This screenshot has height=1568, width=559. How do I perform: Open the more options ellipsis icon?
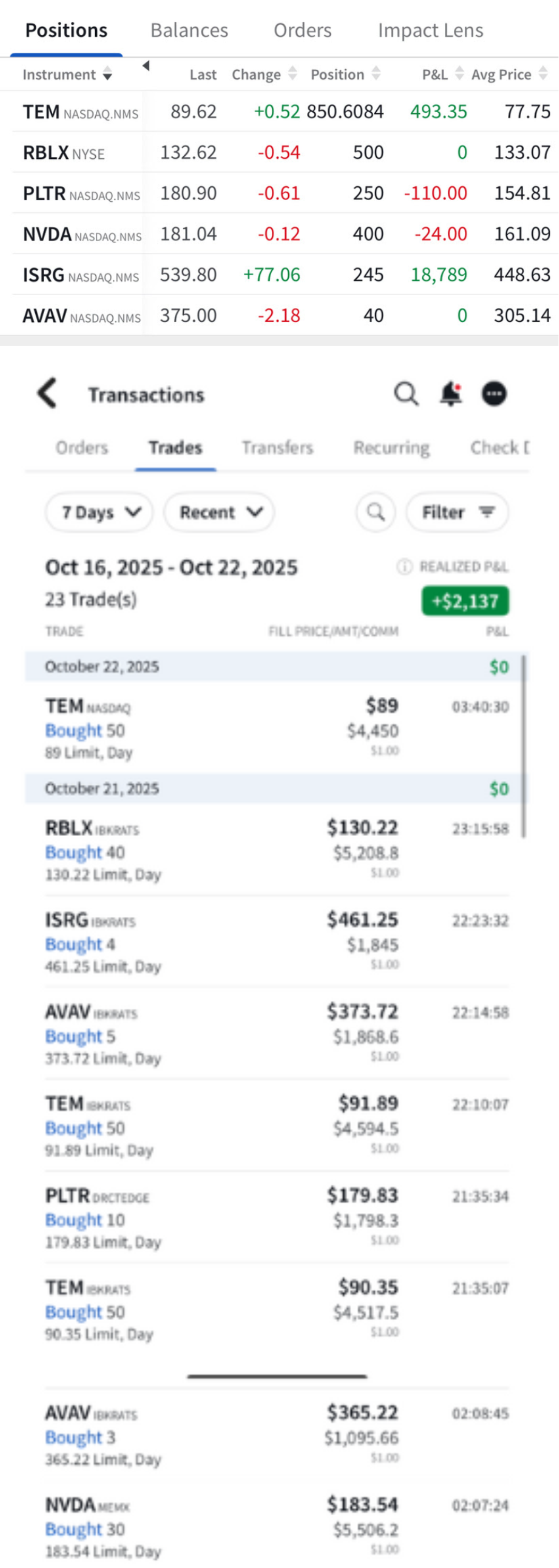(494, 394)
